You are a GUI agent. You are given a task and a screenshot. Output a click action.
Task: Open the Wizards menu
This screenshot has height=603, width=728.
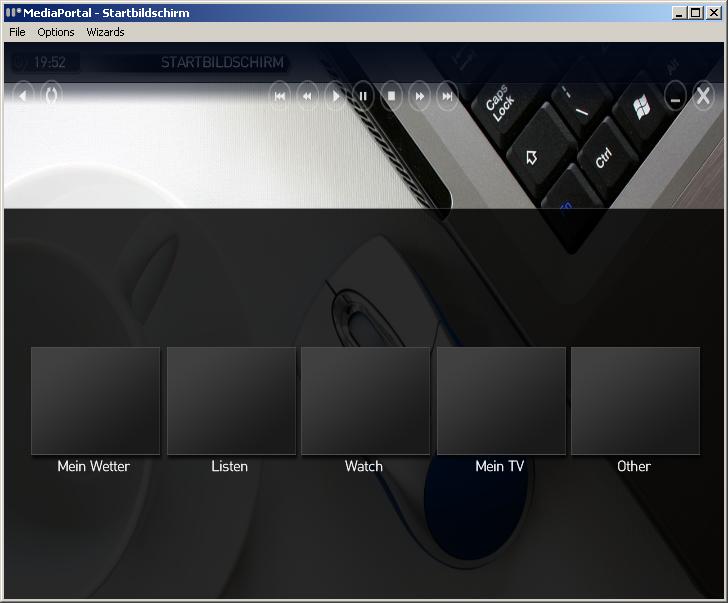click(105, 32)
